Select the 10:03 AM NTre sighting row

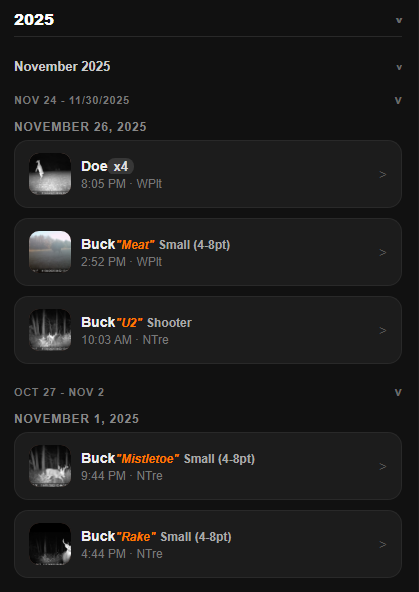[208, 330]
